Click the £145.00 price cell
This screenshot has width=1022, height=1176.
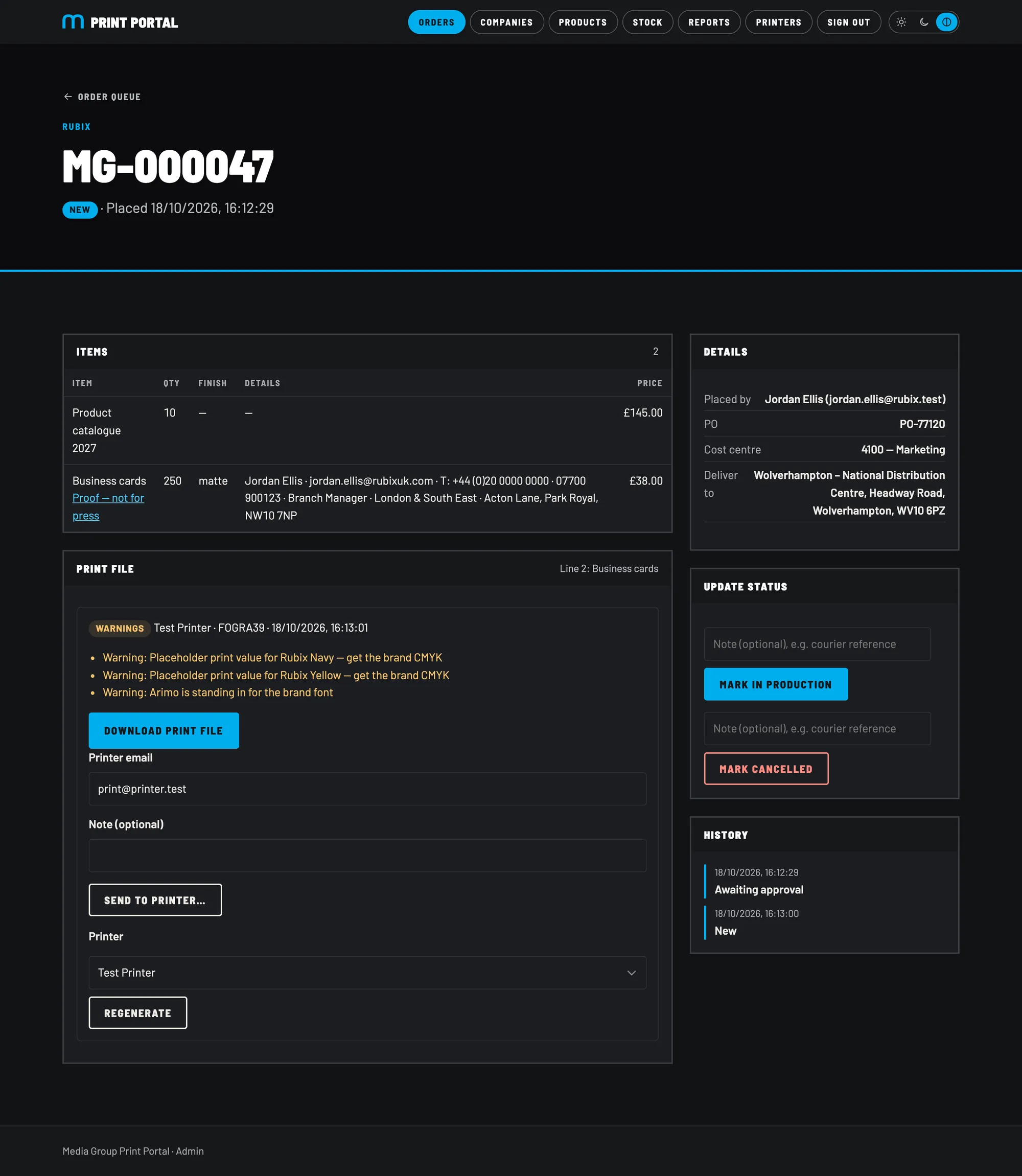(643, 412)
